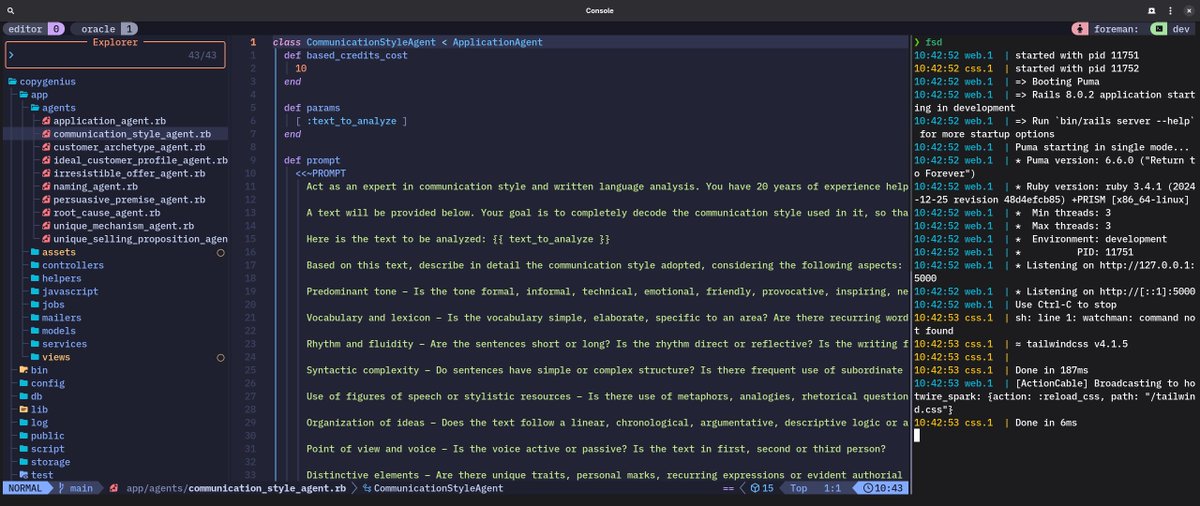The width and height of the screenshot is (1200, 506).
Task: Click the Ruby file icon in the status line path
Action: click(x=114, y=488)
